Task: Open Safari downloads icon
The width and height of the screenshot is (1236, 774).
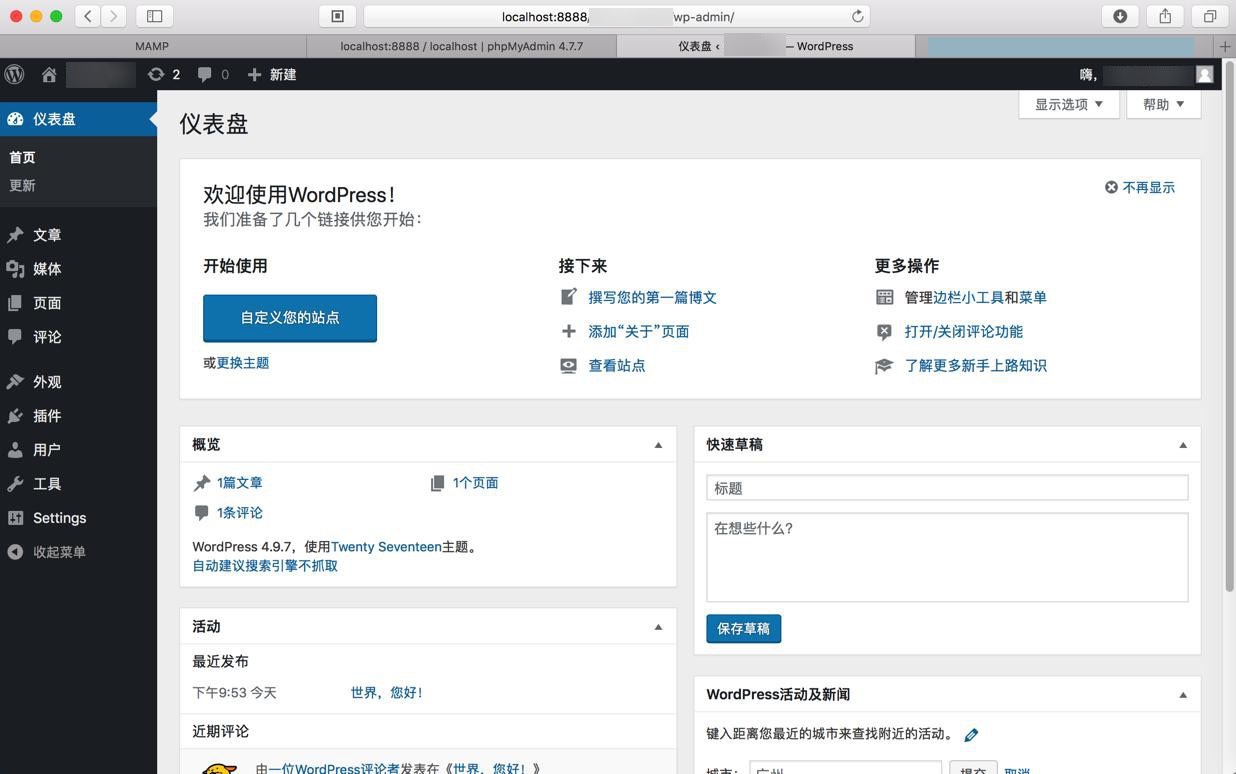Action: [x=1120, y=16]
